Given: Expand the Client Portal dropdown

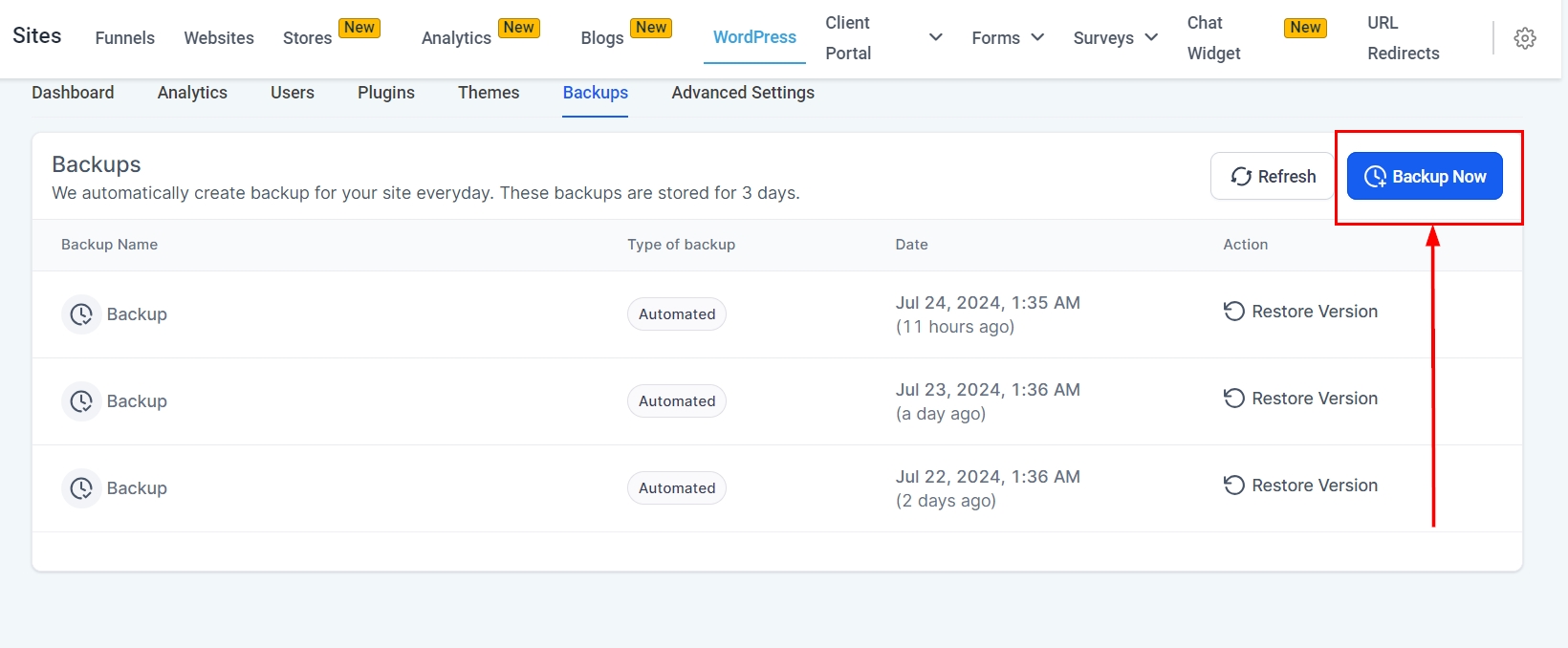Looking at the screenshot, I should (x=935, y=37).
